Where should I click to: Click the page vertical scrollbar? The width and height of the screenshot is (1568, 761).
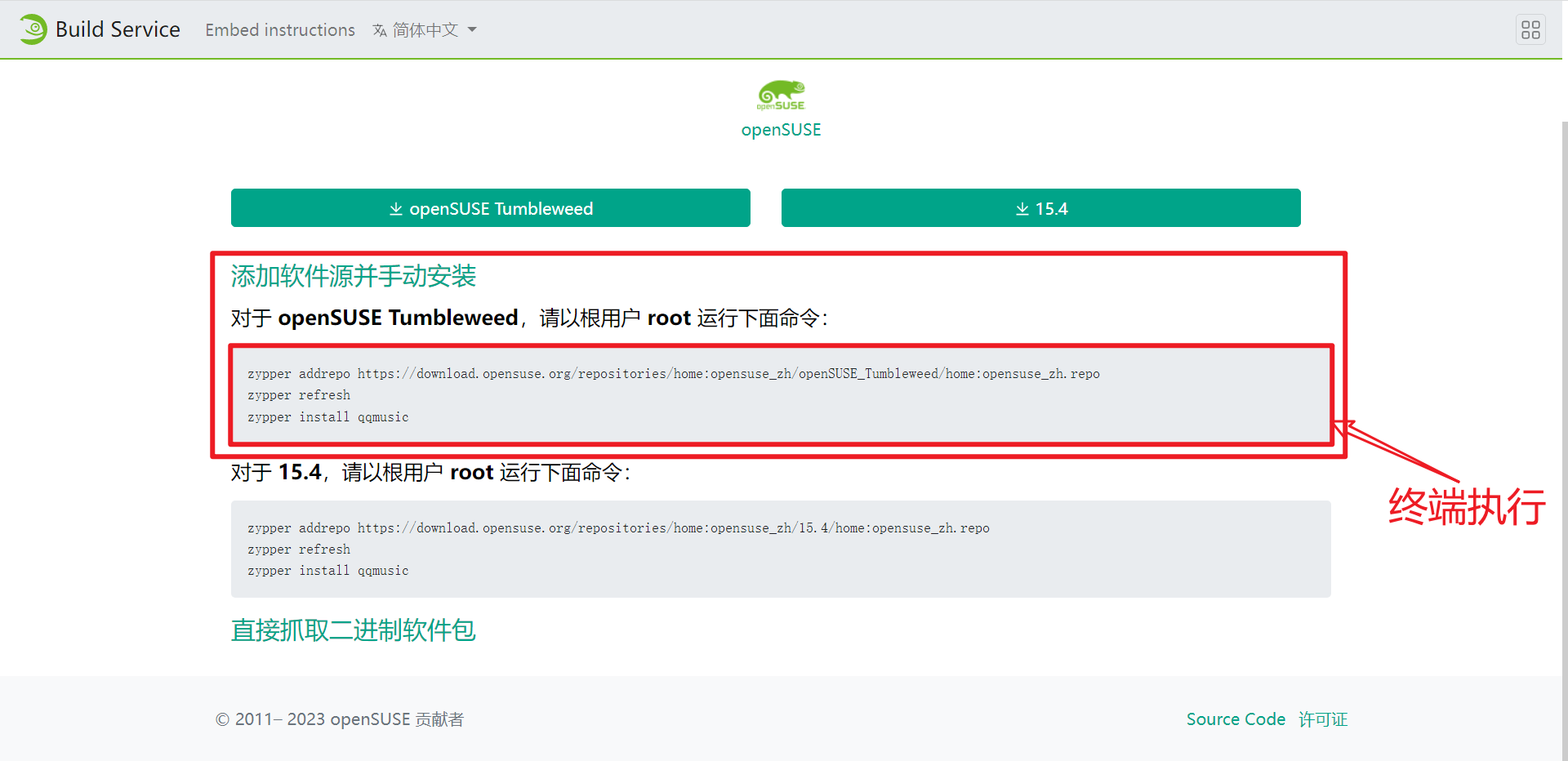[1565, 441]
